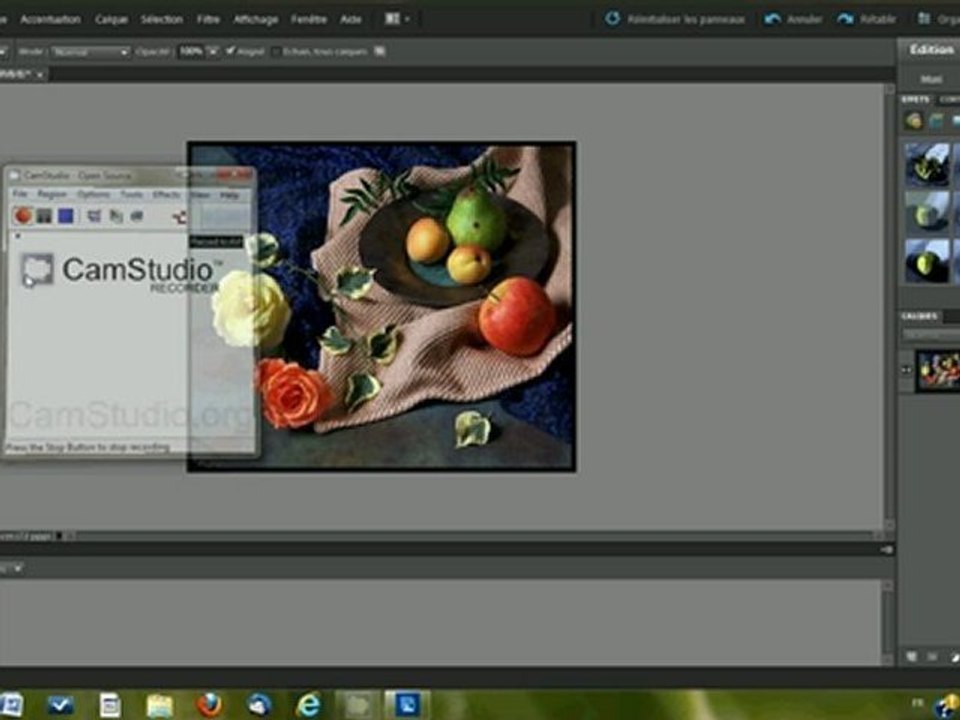960x720 pixels.
Task: Open the project bin dropdown arrow
Action: pos(17,569)
